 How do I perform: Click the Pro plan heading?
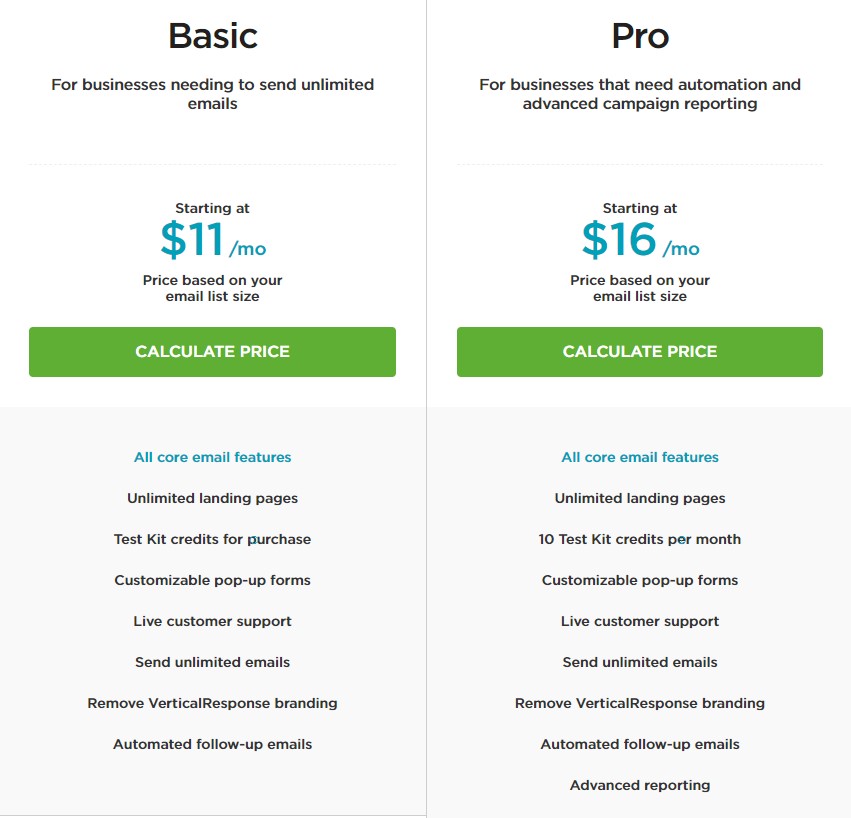640,36
